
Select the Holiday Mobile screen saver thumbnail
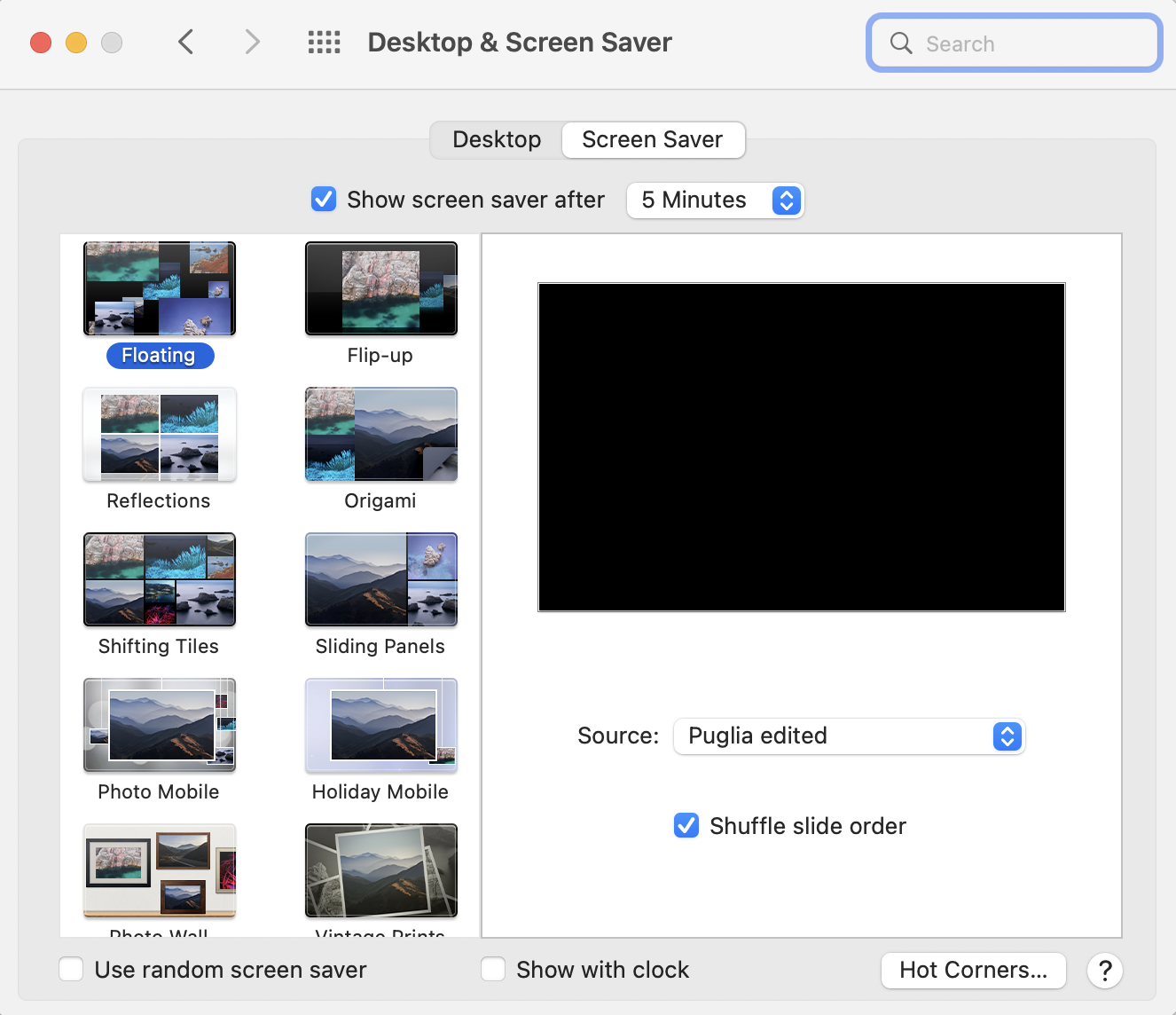381,725
